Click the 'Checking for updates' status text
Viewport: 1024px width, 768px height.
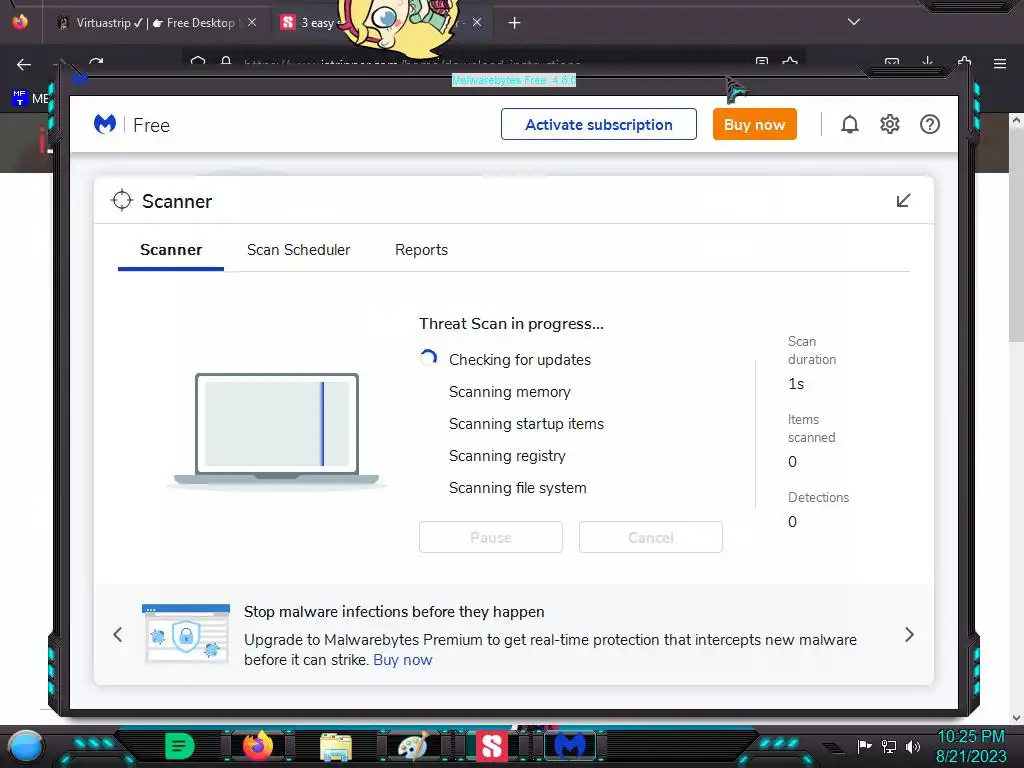click(520, 360)
